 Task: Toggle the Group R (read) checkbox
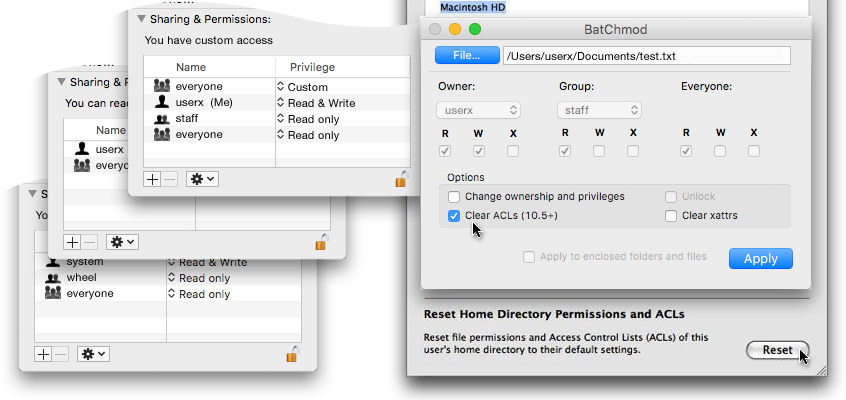565,151
